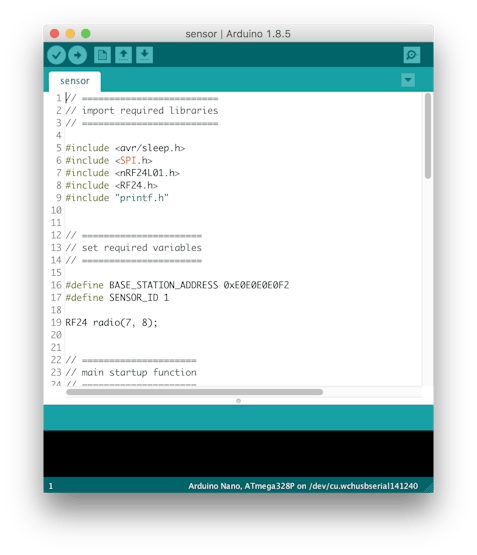The width and height of the screenshot is (477, 555).
Task: Click the vertical scrollbar thumb in editor
Action: [x=428, y=136]
